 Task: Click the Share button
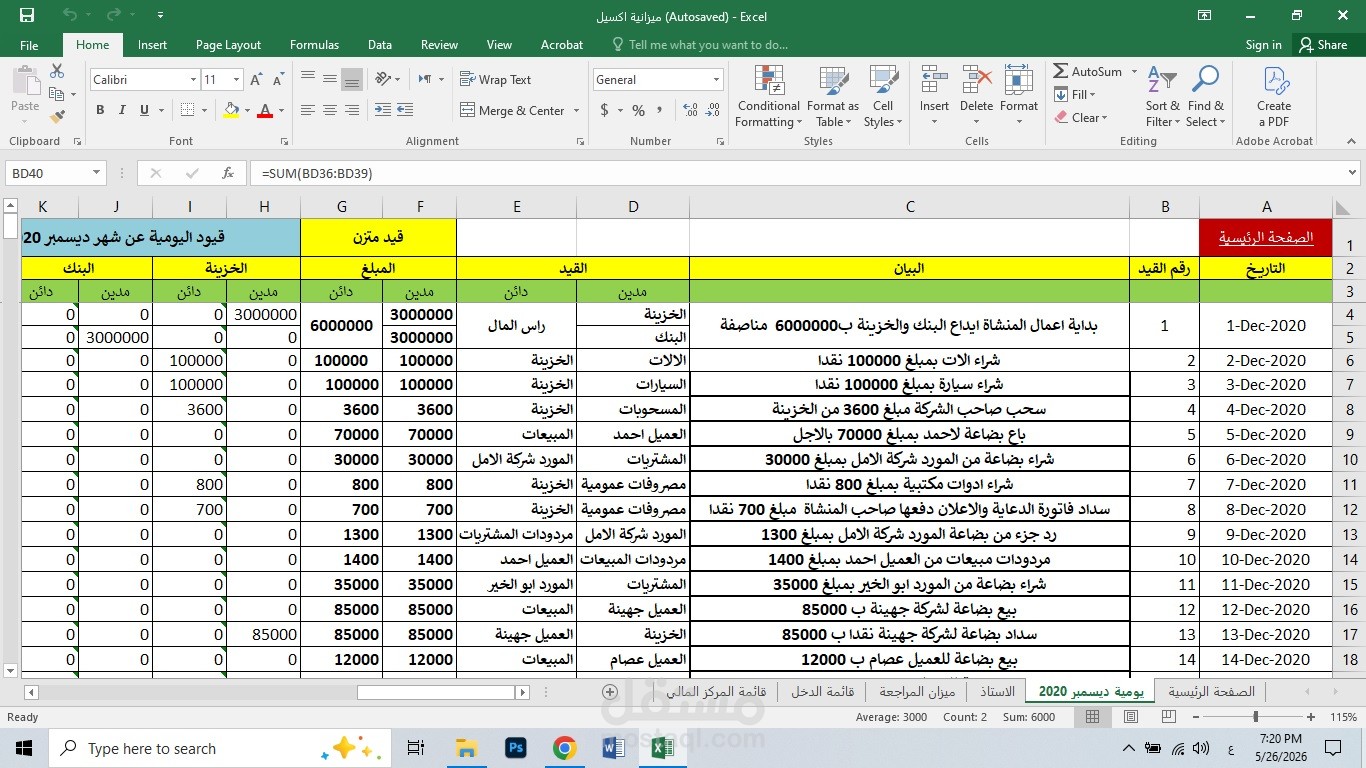(1323, 45)
